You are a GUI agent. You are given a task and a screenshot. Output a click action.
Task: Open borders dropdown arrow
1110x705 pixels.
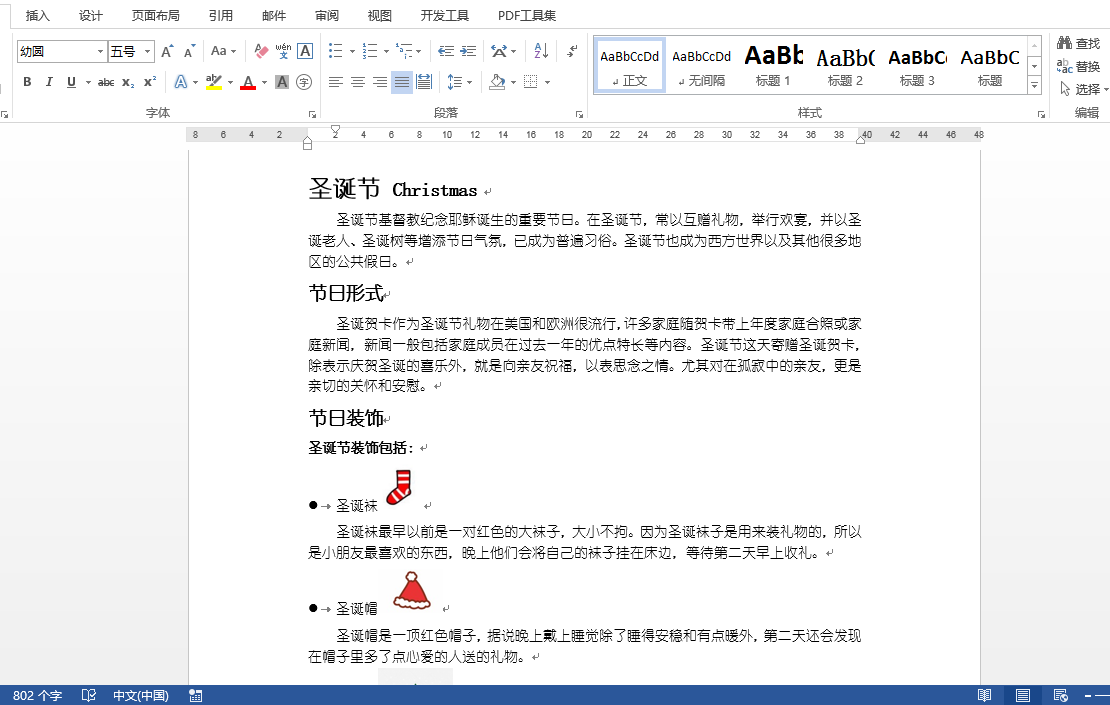tap(547, 83)
